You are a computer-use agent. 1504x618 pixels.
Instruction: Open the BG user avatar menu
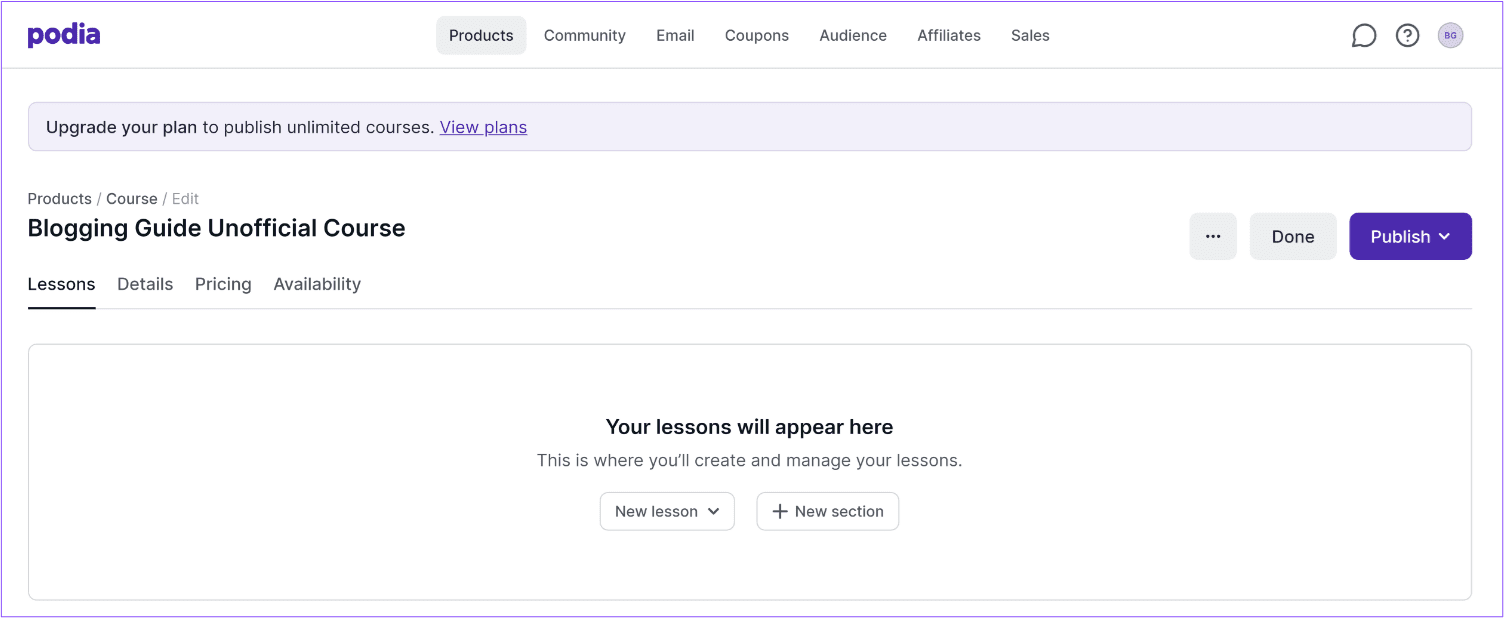point(1450,36)
